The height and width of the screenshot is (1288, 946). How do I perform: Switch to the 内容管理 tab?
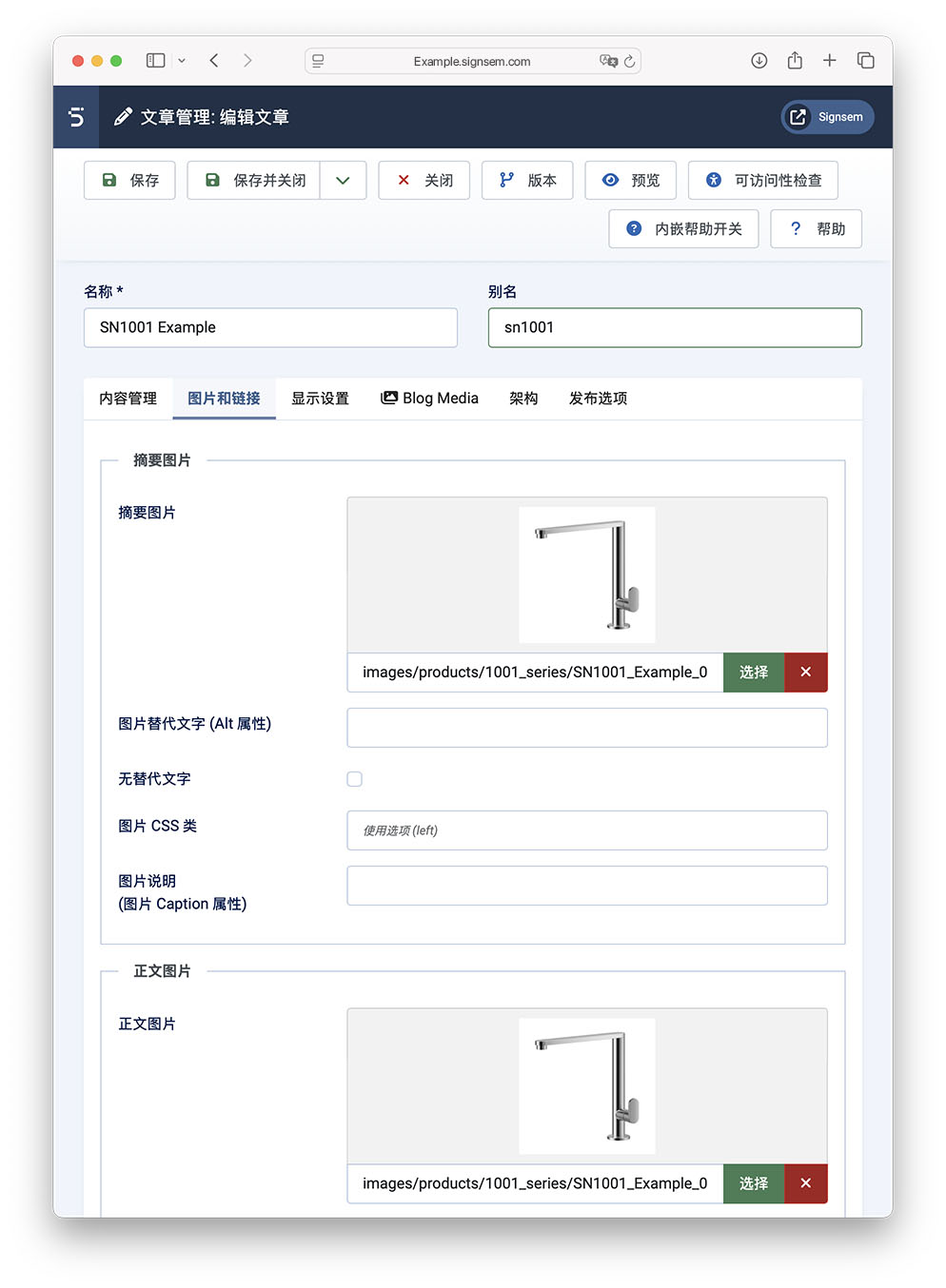pos(128,399)
